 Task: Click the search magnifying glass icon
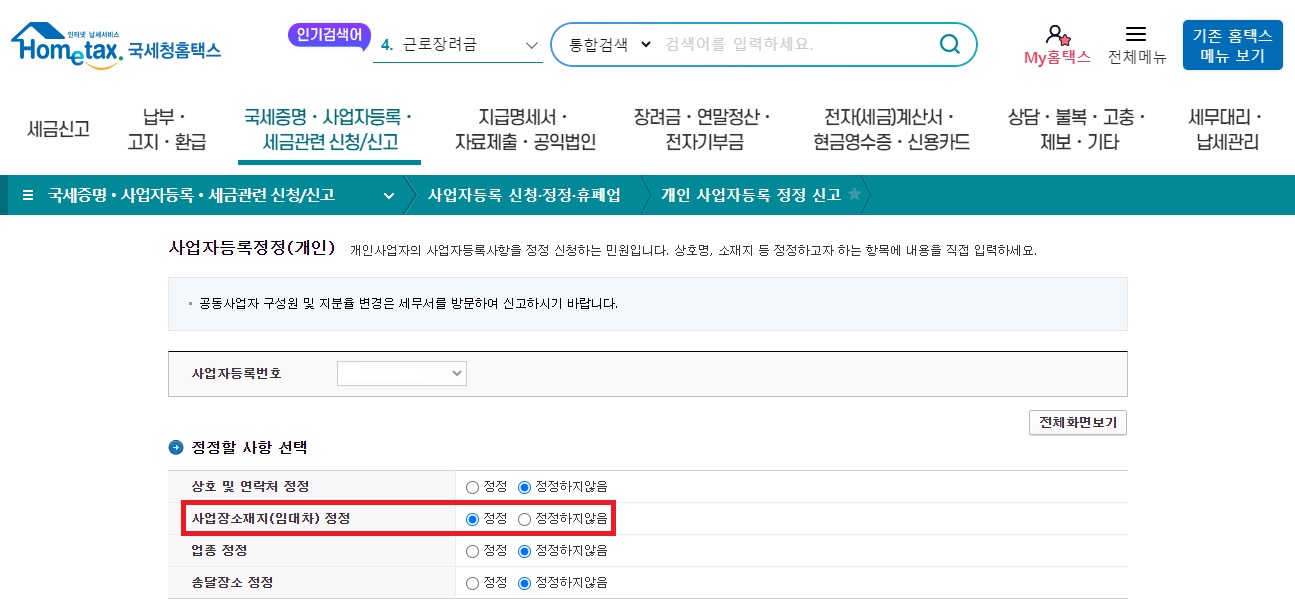click(948, 45)
